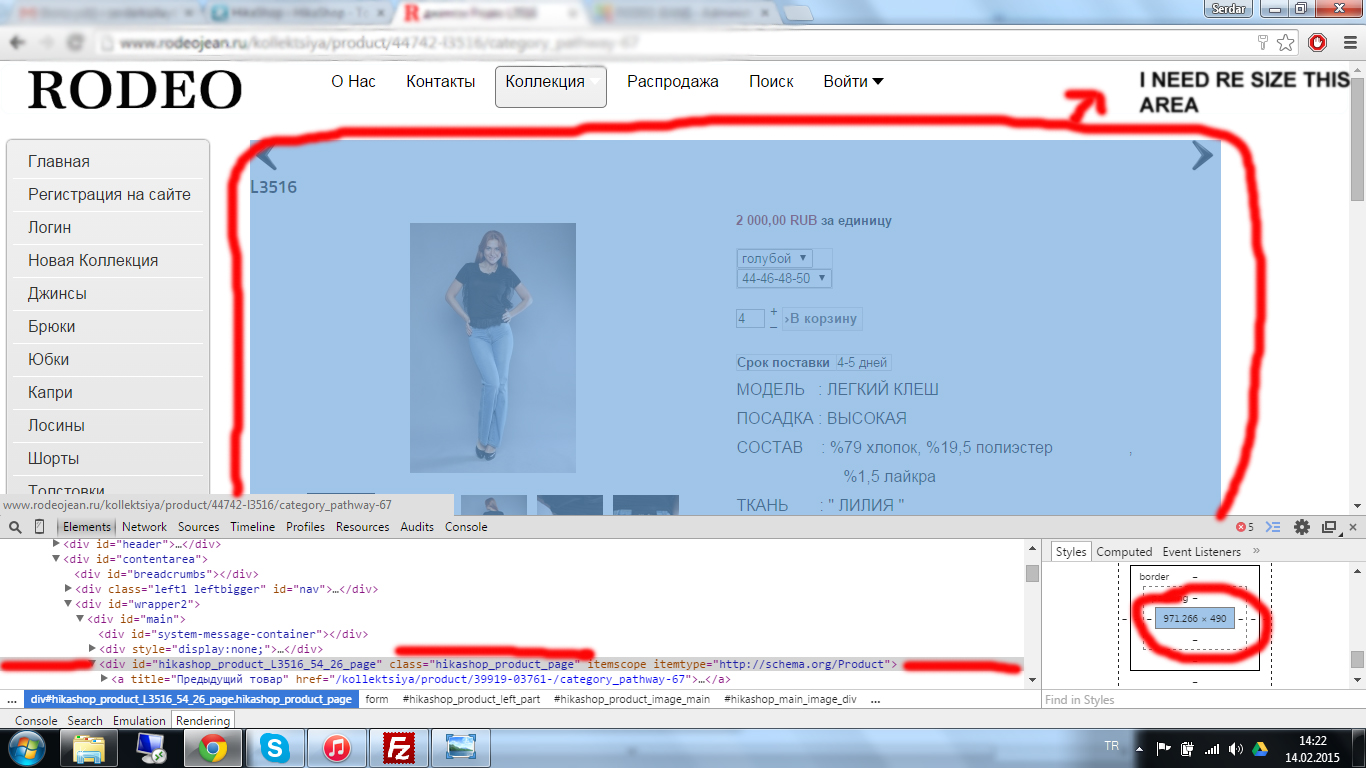The image size is (1366, 768).
Task: Go to Регистрация на сайте link
Action: point(109,194)
